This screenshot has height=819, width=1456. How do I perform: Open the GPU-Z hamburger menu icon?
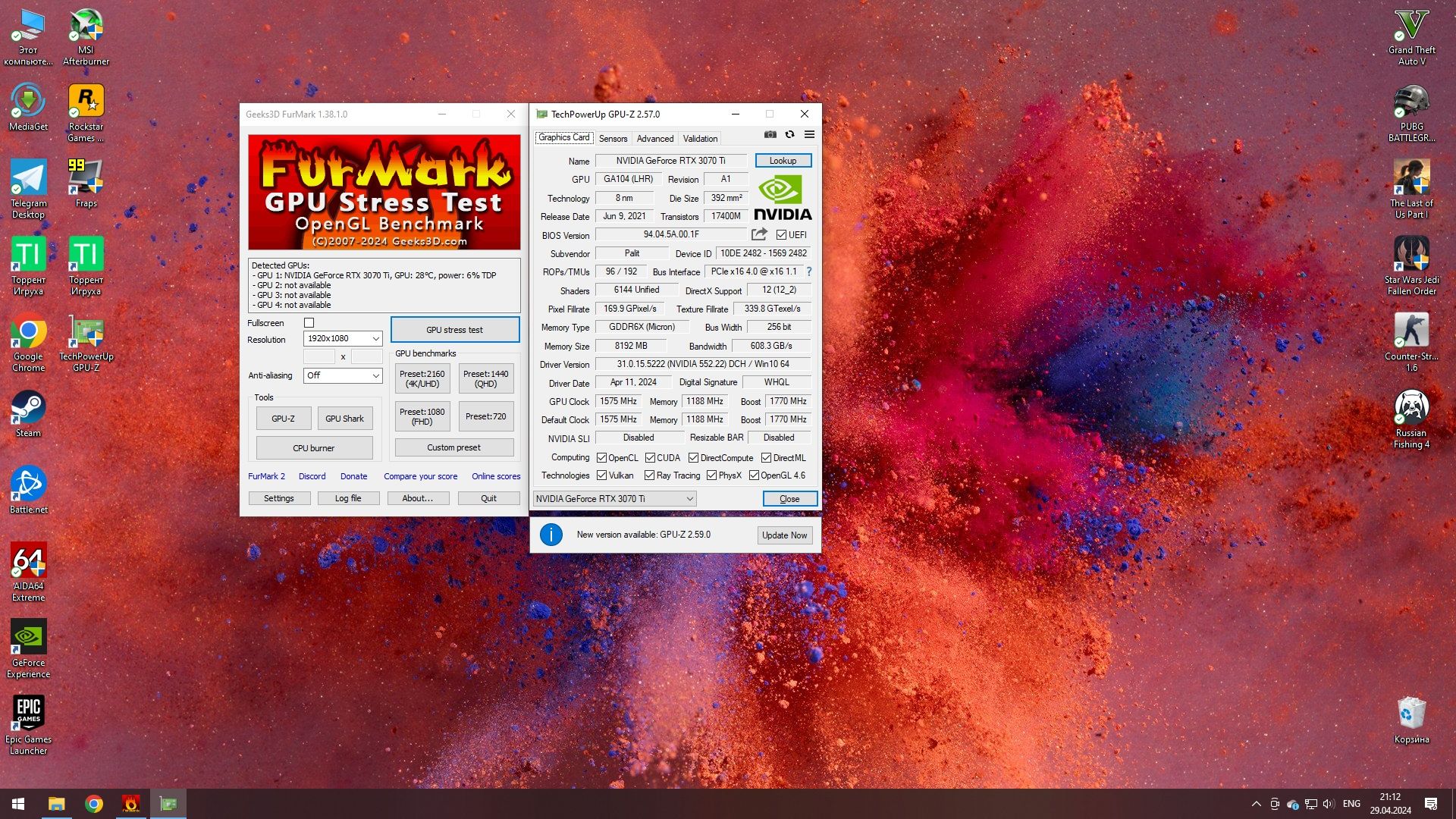pyautogui.click(x=809, y=134)
